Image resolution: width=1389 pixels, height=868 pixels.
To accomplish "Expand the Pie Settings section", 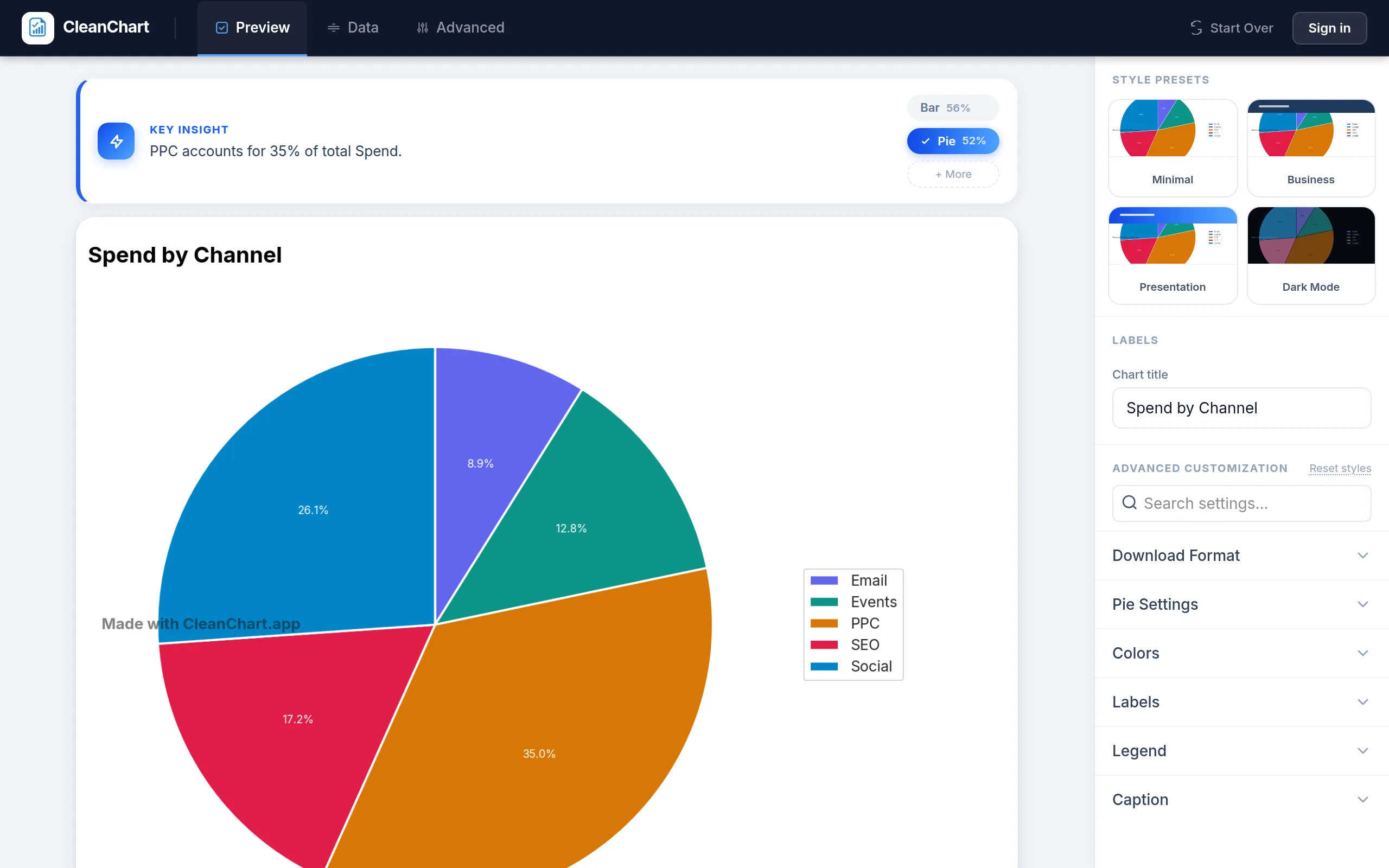I will pos(1241,604).
